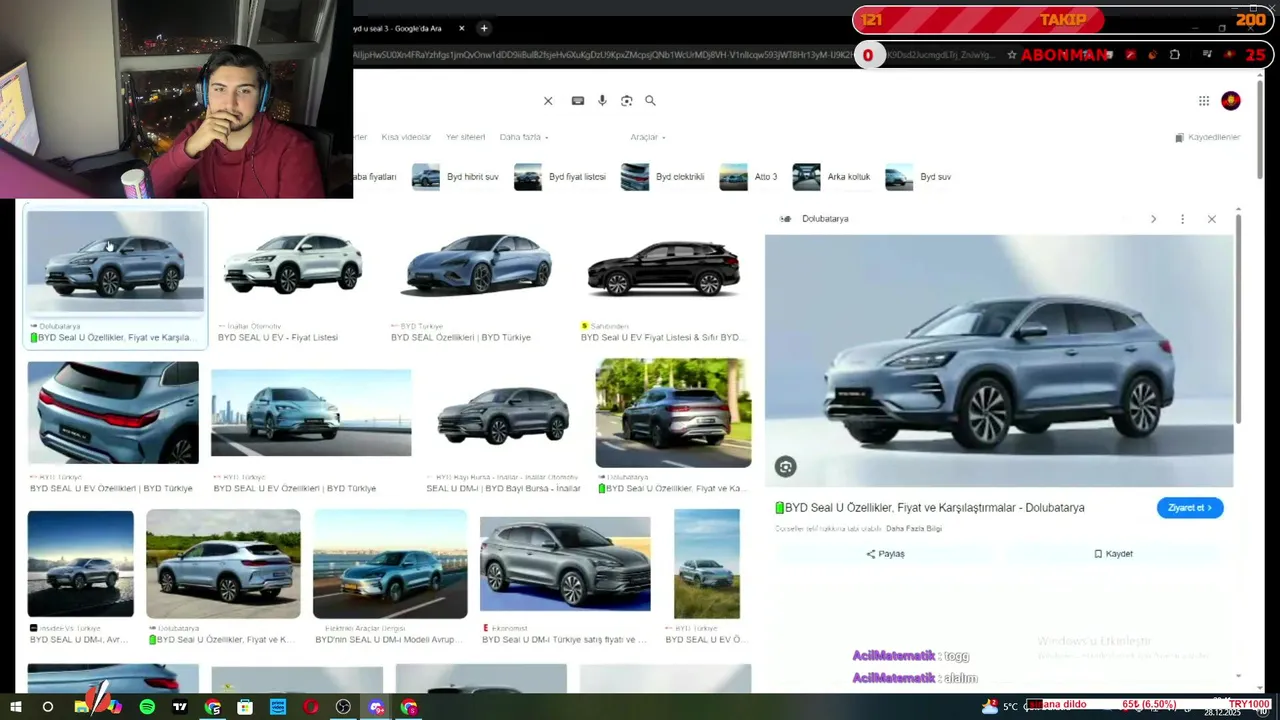The width and height of the screenshot is (1280, 720).
Task: Open File Explorer from the taskbar
Action: tap(81, 707)
